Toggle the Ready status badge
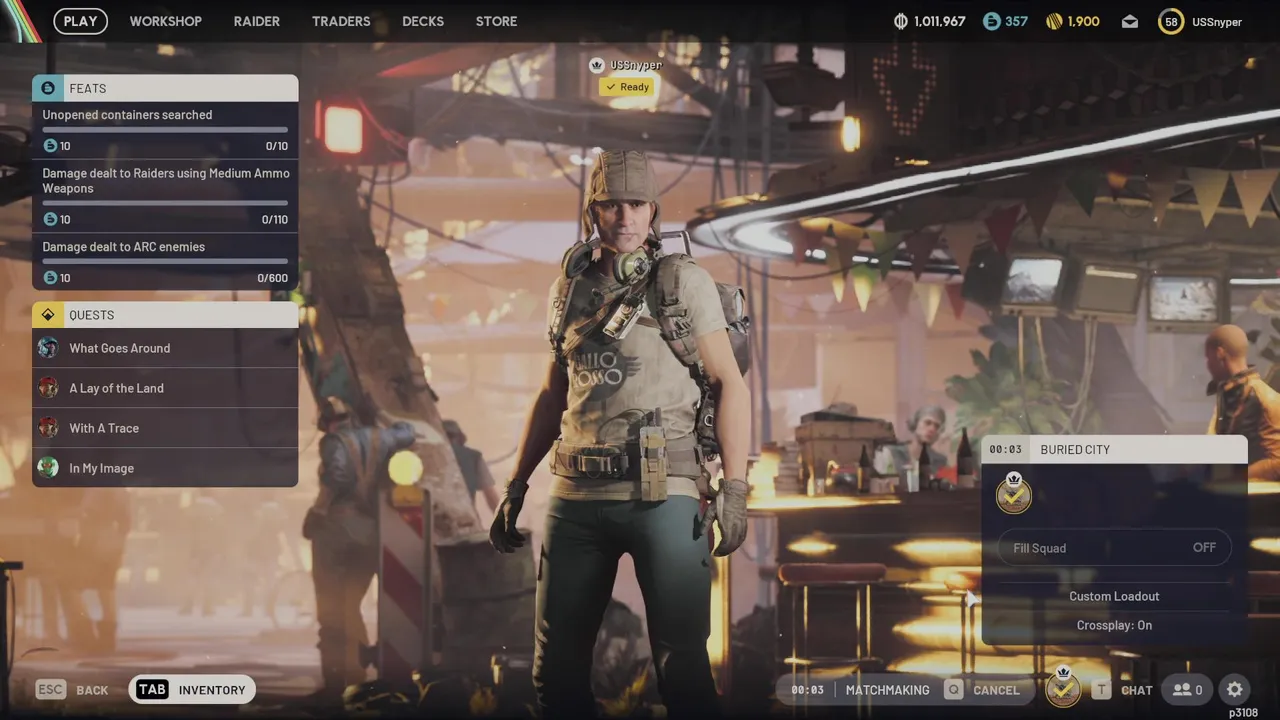Viewport: 1280px width, 720px height. (627, 87)
